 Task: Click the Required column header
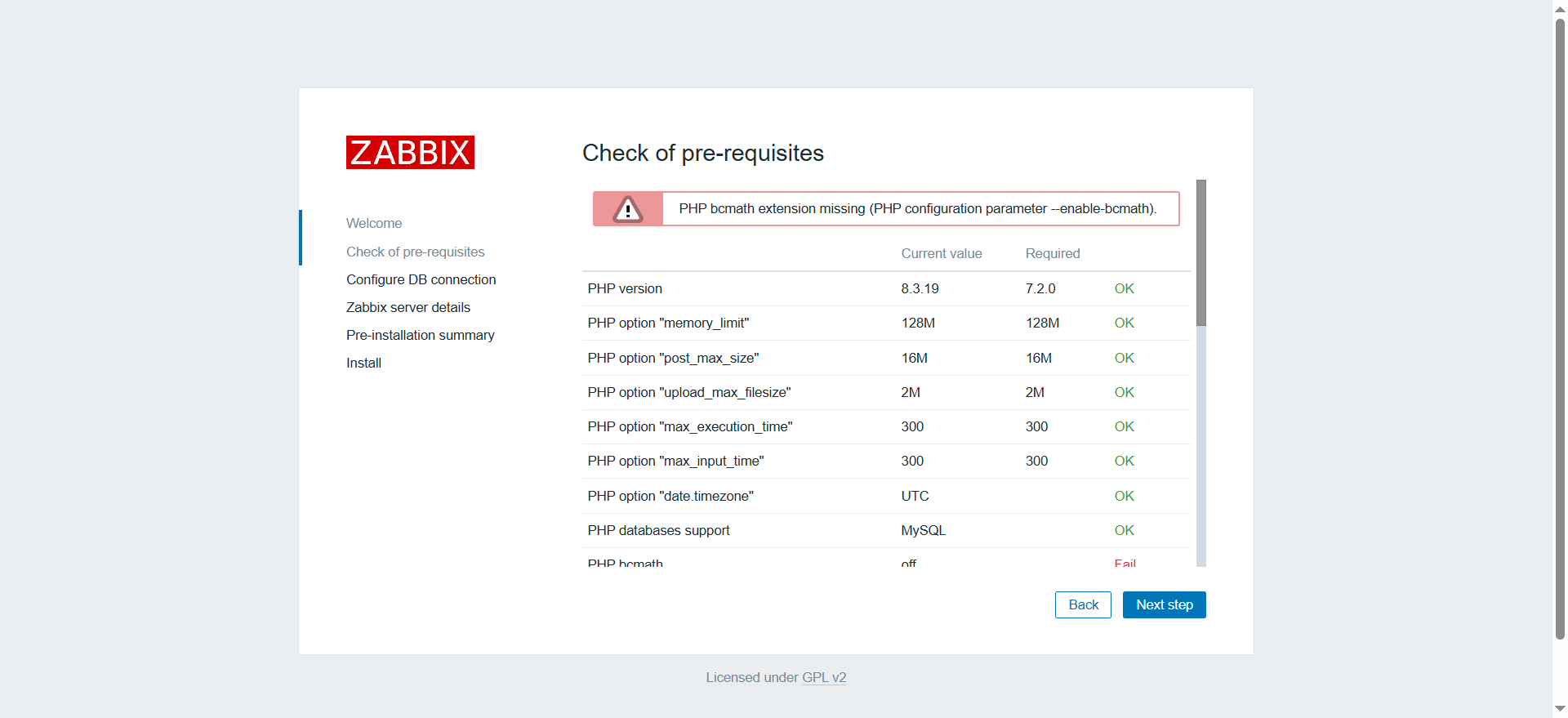click(x=1052, y=254)
